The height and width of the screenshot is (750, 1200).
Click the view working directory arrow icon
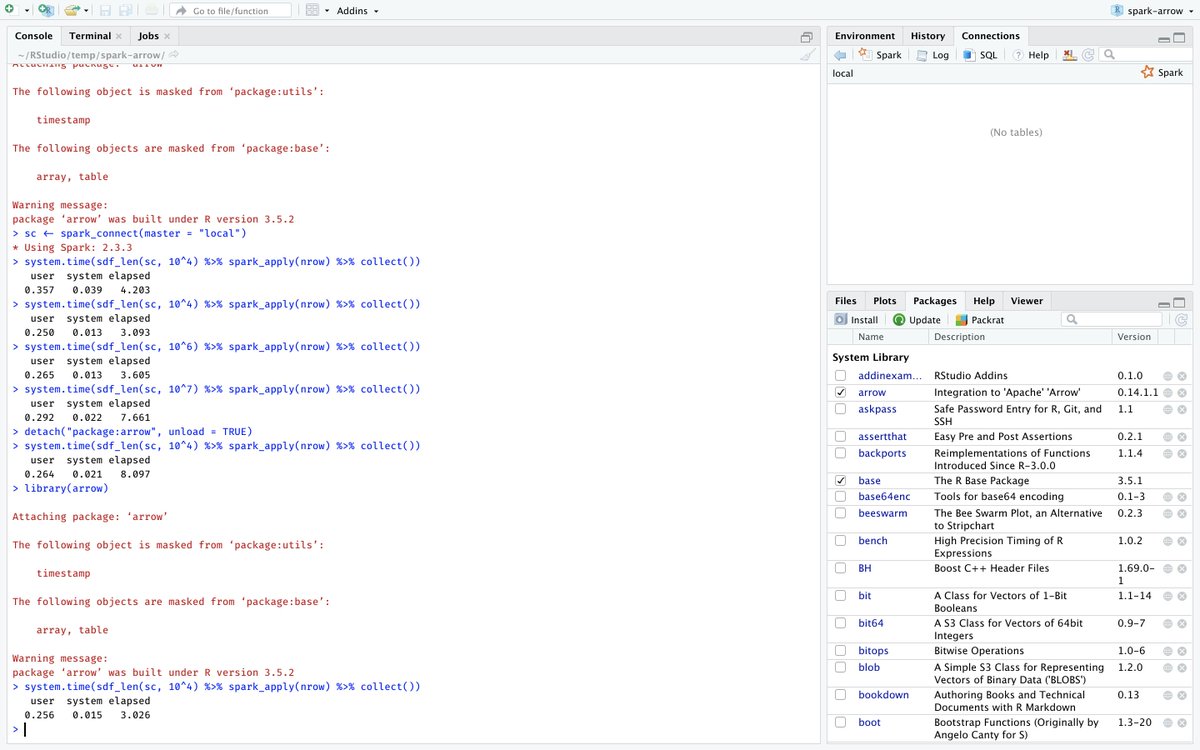(x=174, y=54)
